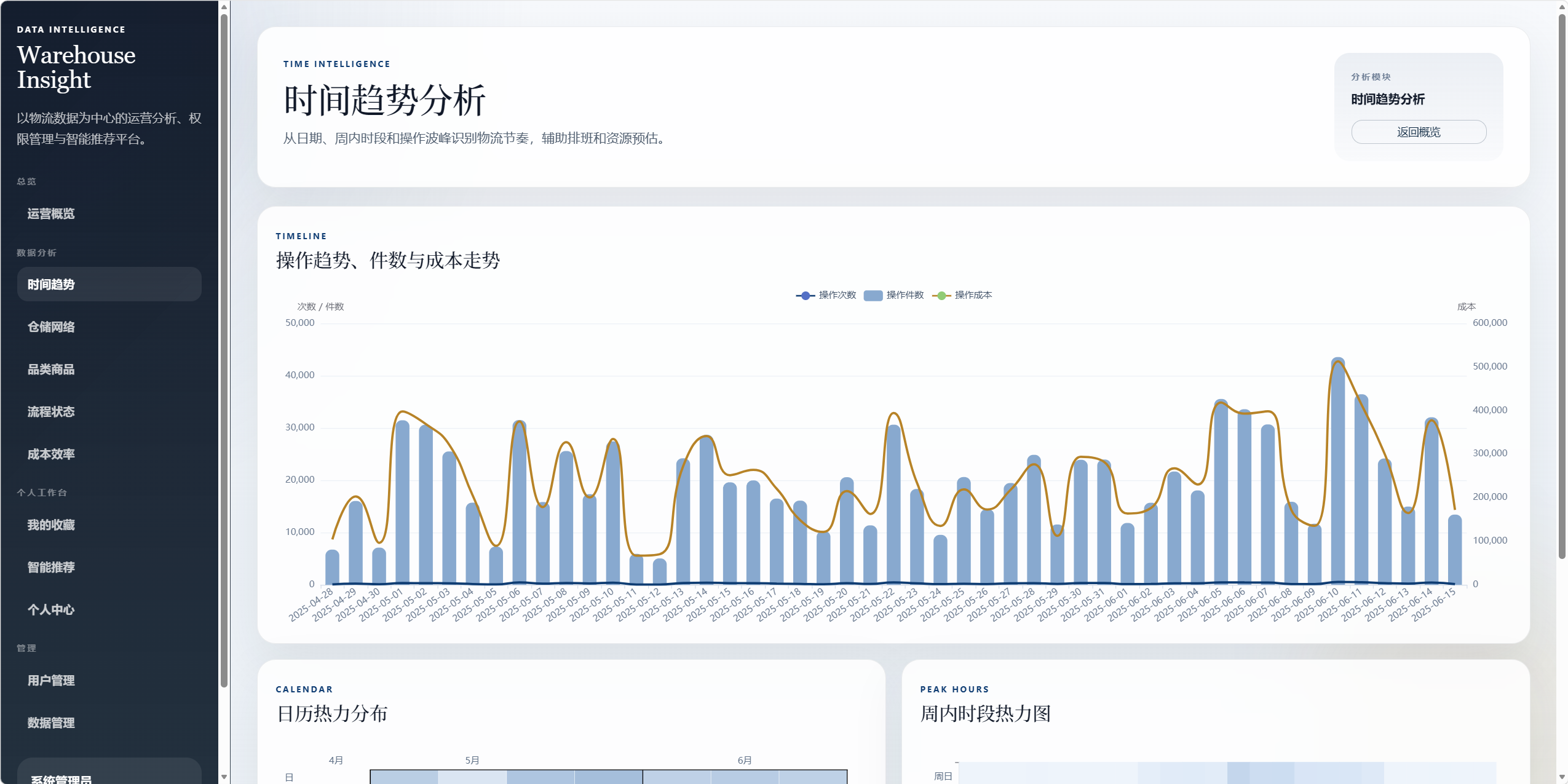
Task: Open 我的收藏 in the personal workspace
Action: pos(51,525)
